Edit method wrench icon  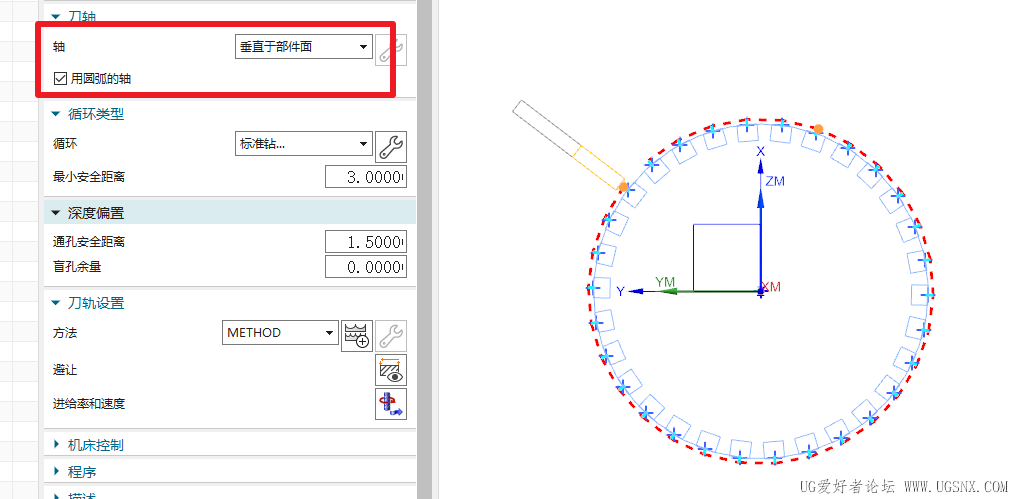click(392, 336)
